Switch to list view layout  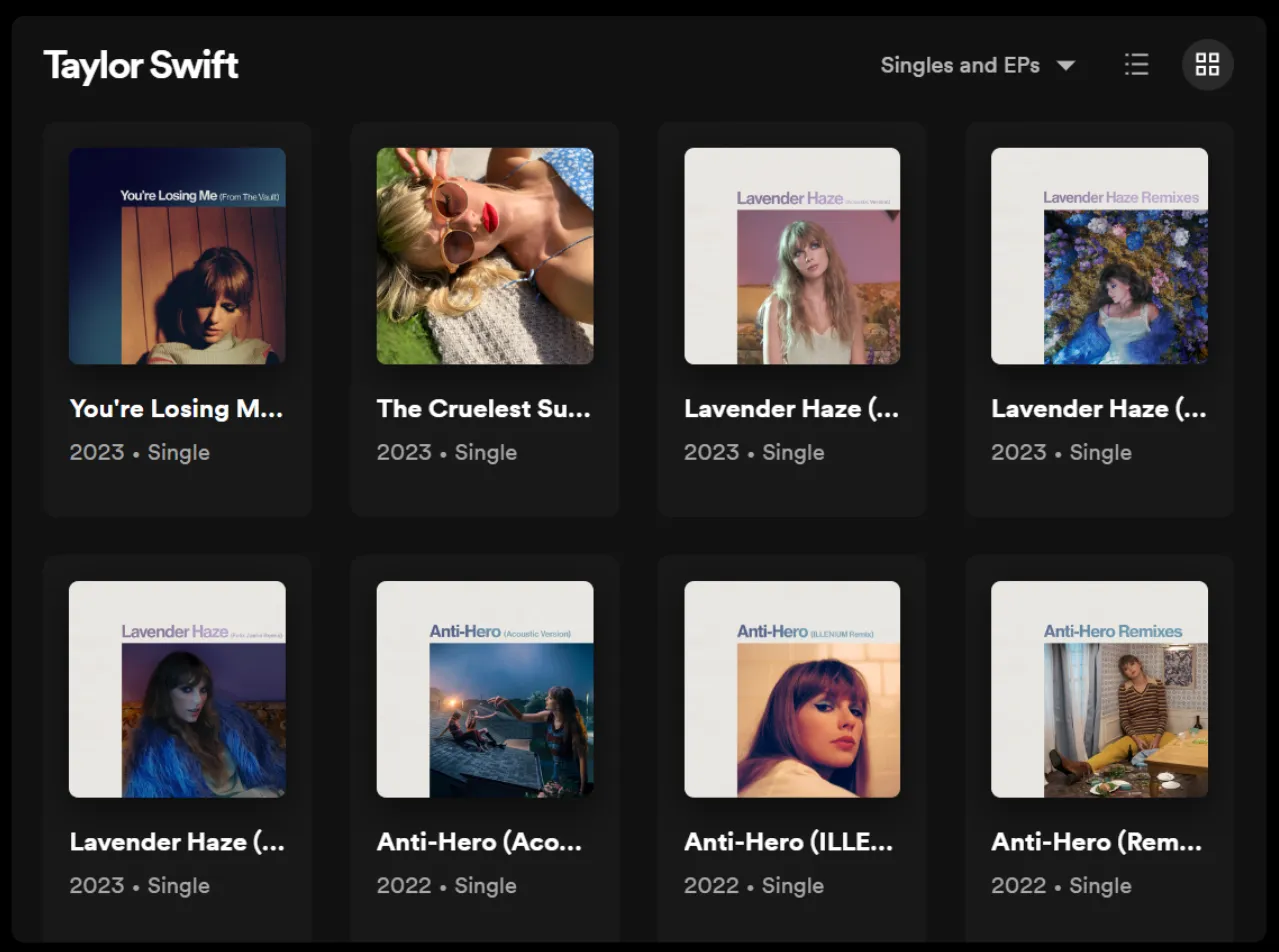(1136, 64)
